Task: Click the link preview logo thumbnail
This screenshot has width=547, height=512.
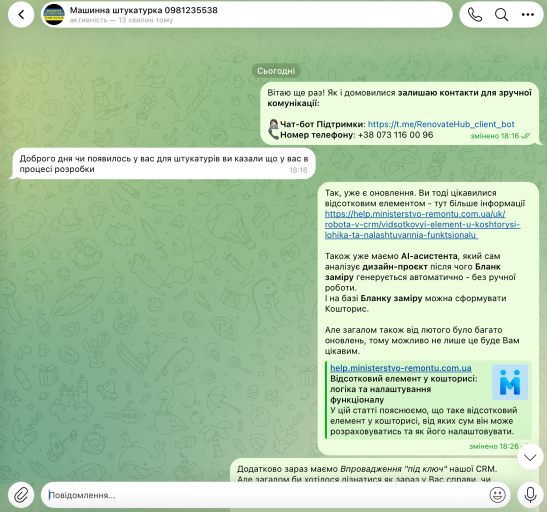Action: pyautogui.click(x=510, y=382)
